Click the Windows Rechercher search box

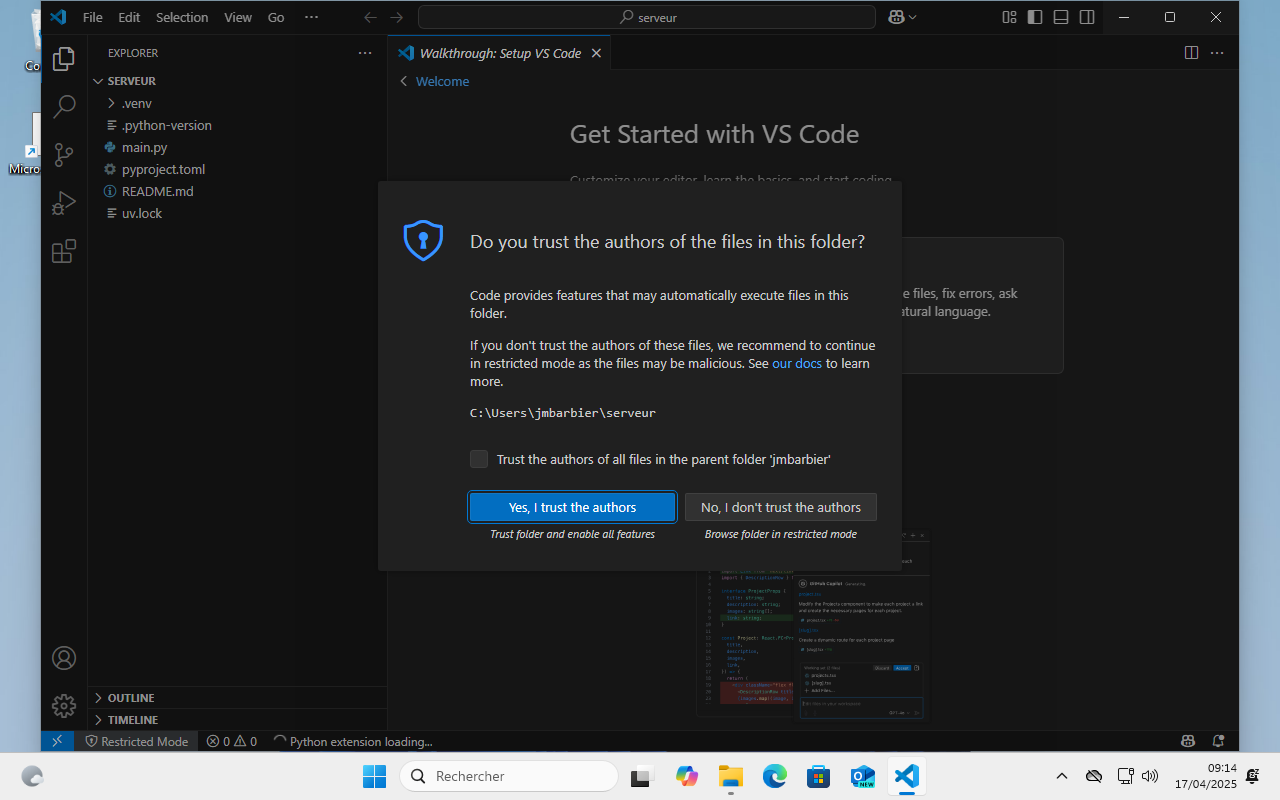click(509, 776)
